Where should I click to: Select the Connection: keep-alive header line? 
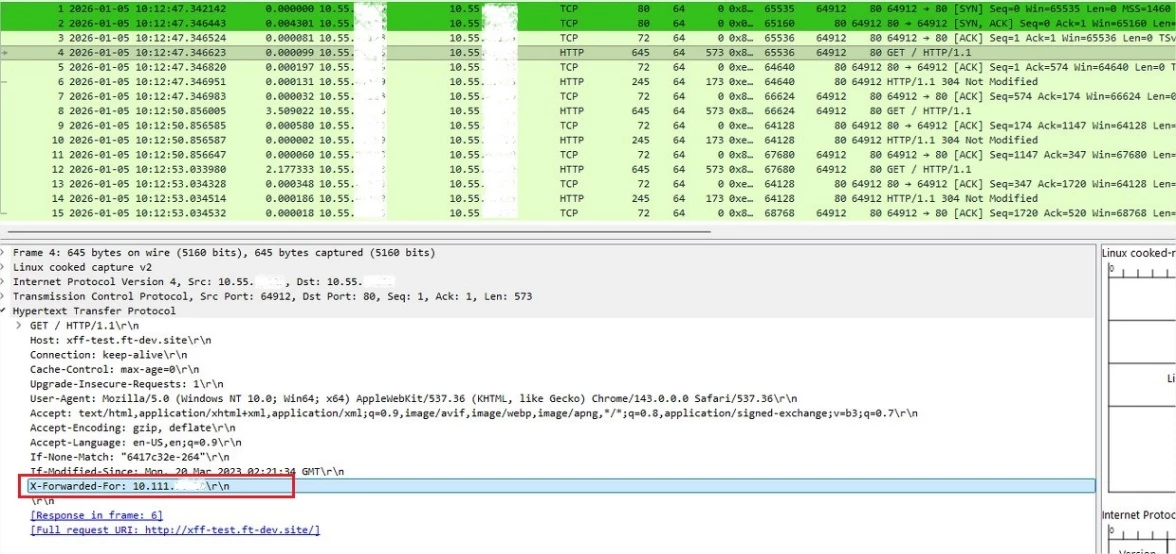109,355
